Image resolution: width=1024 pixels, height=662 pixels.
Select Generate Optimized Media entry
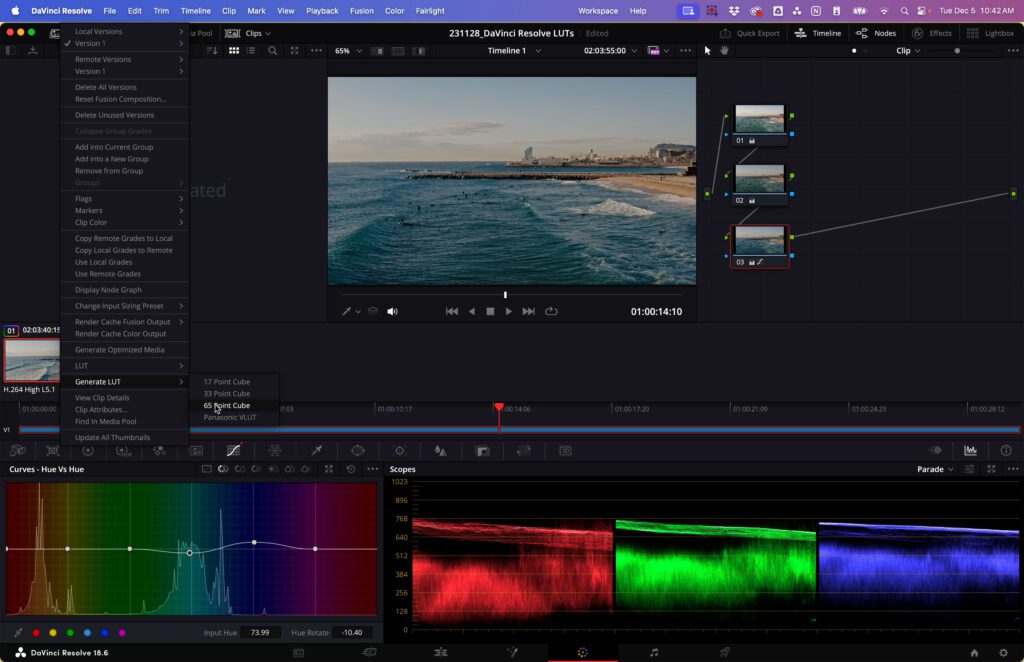click(x=124, y=349)
